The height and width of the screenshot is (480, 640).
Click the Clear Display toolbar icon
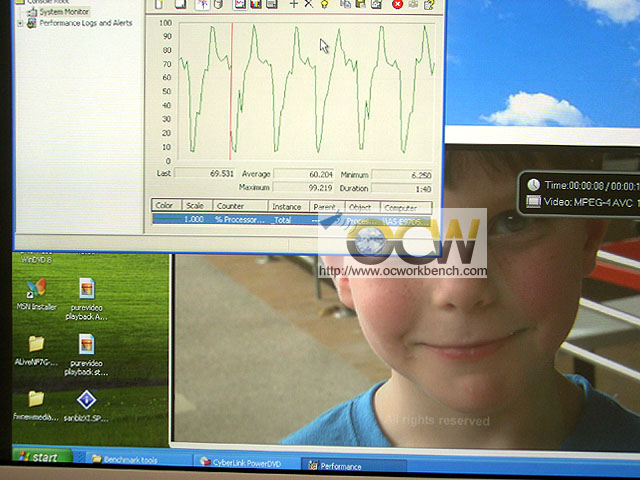[x=180, y=4]
